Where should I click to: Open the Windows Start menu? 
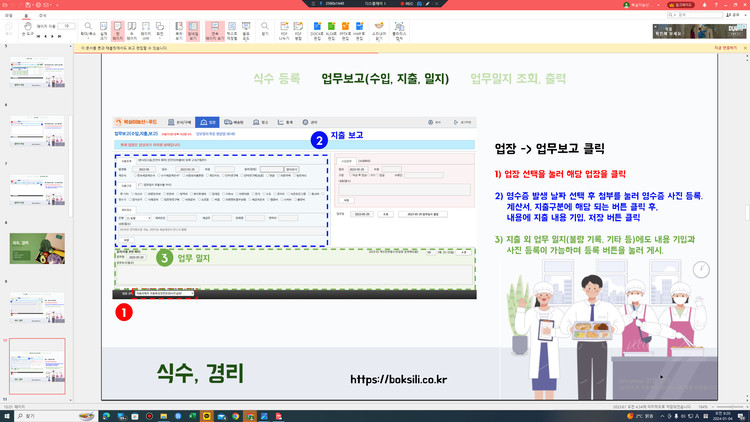pyautogui.click(x=7, y=416)
